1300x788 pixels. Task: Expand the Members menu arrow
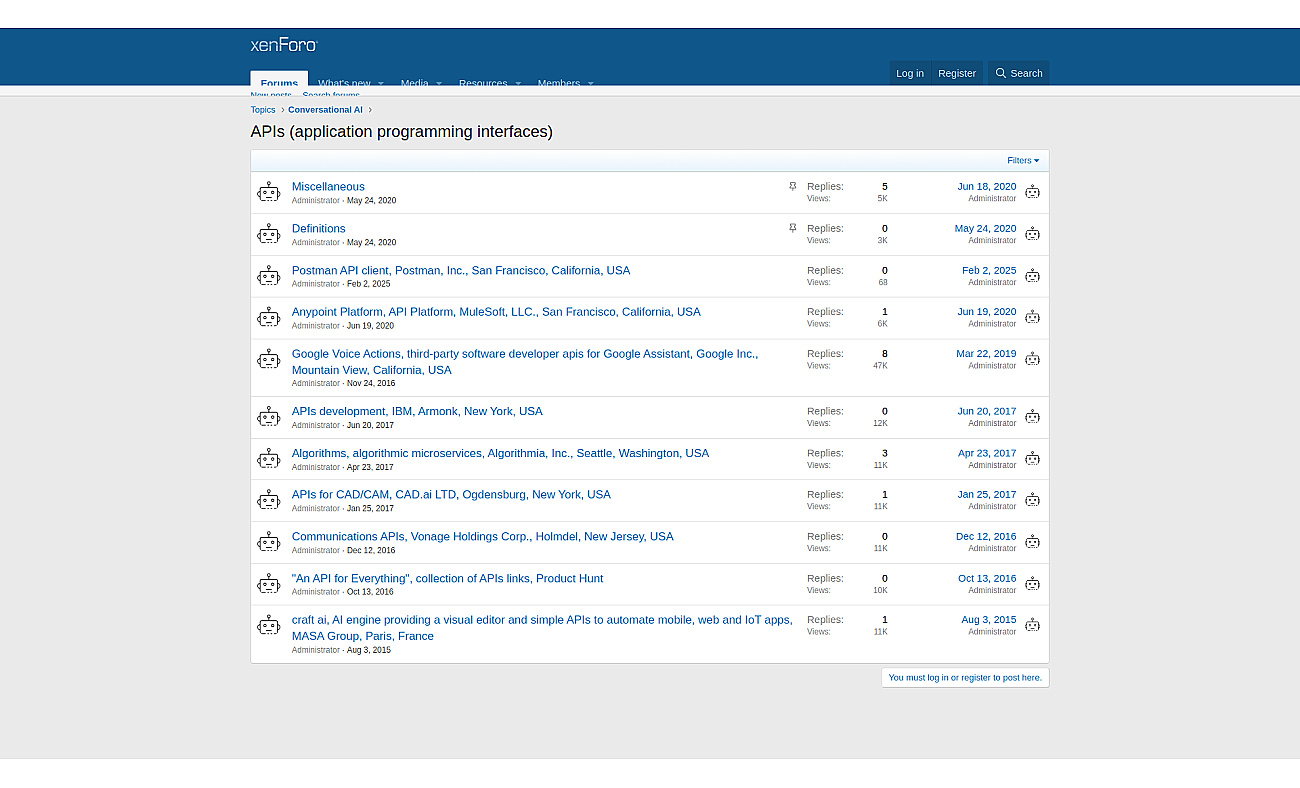tap(590, 83)
